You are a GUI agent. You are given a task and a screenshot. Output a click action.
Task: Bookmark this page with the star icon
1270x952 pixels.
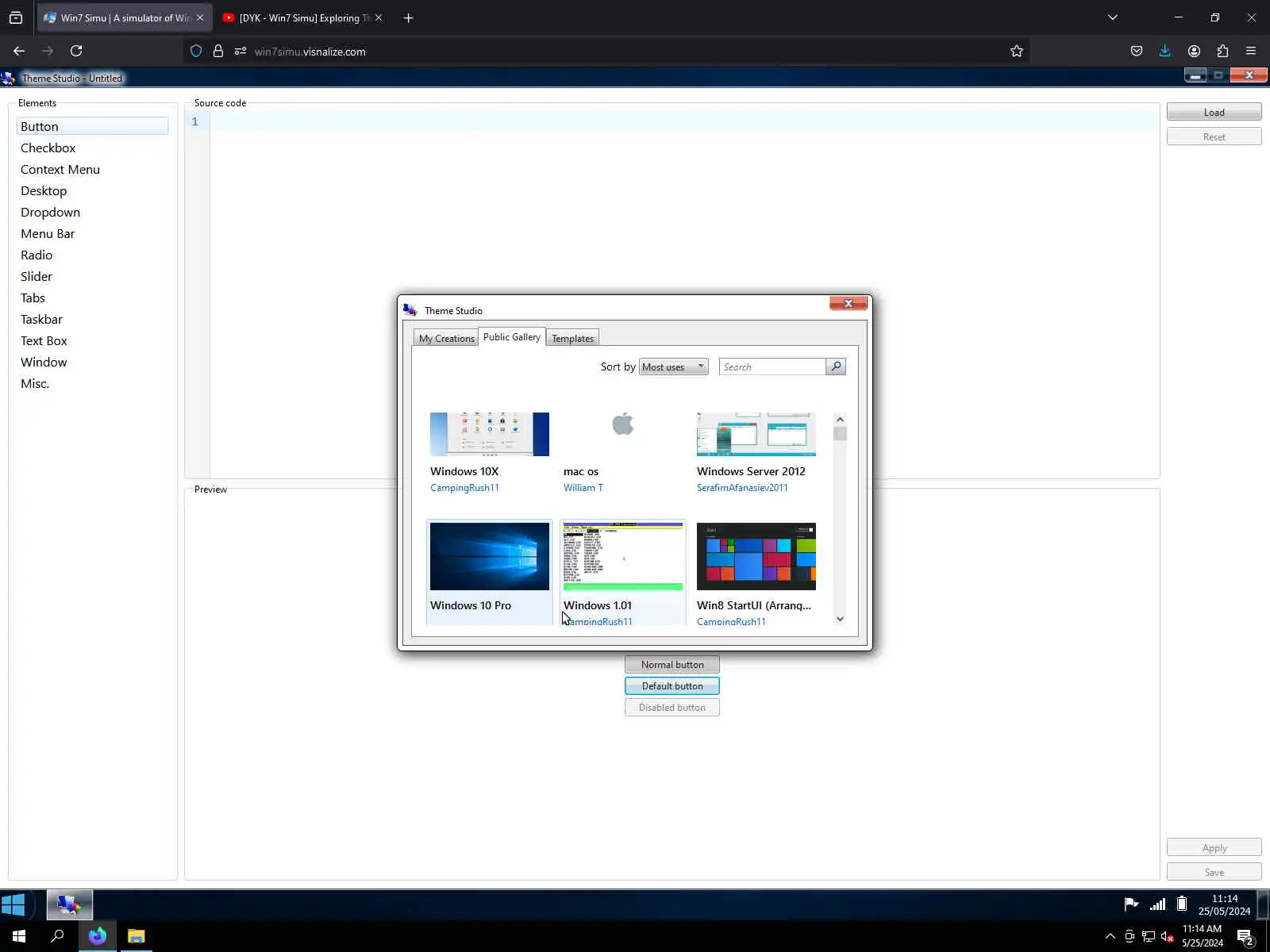(1017, 52)
